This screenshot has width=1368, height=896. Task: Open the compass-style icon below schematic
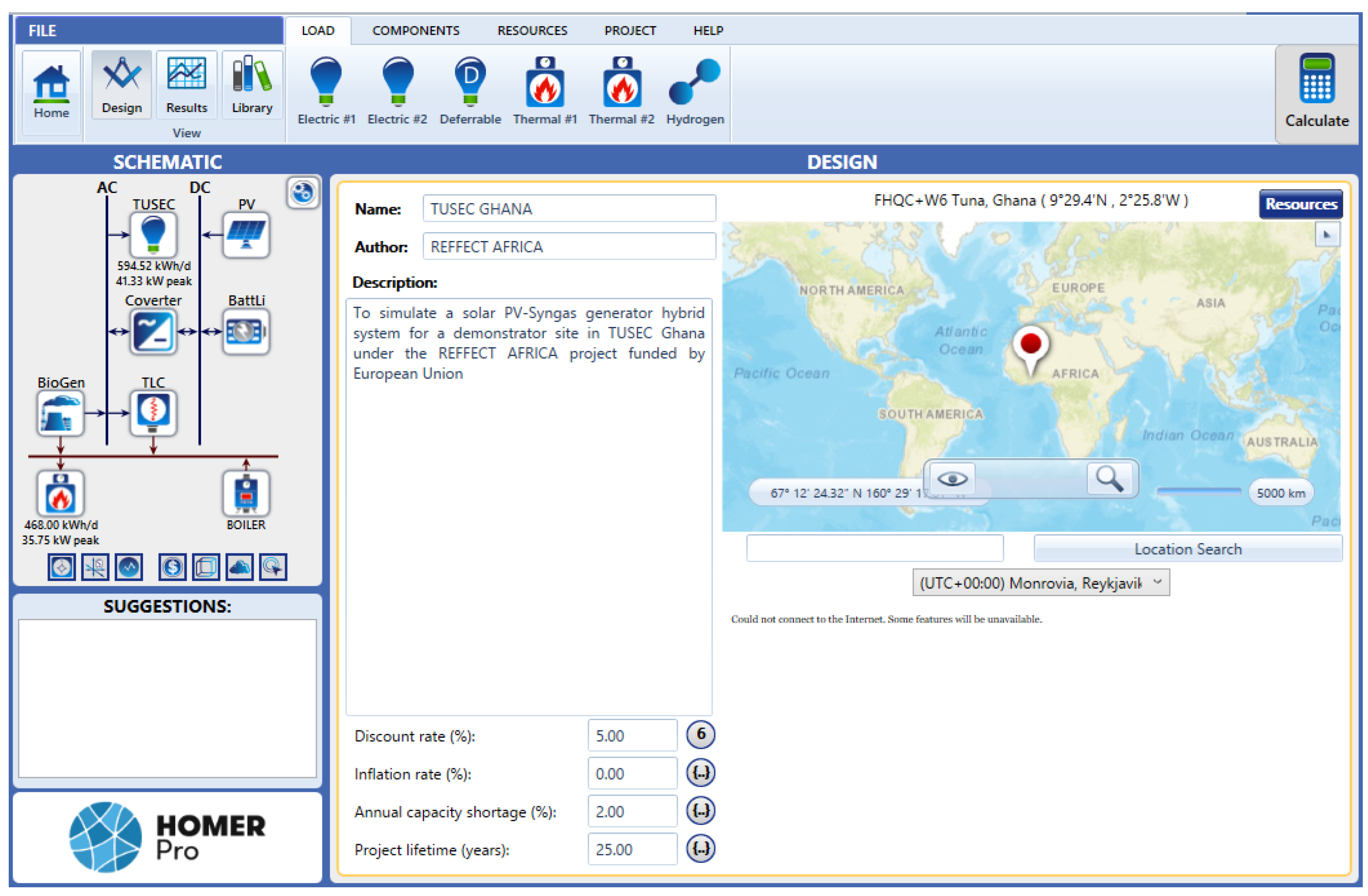click(x=61, y=567)
